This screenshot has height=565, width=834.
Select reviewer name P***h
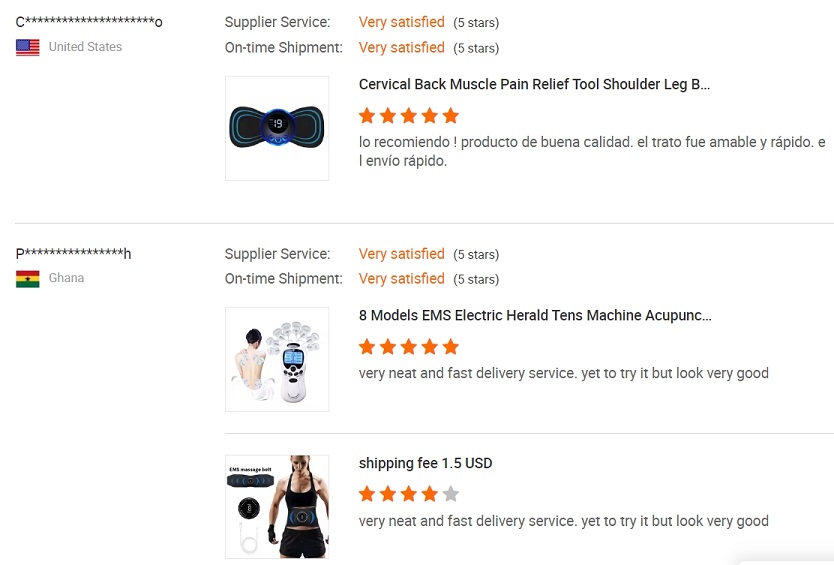[73, 253]
